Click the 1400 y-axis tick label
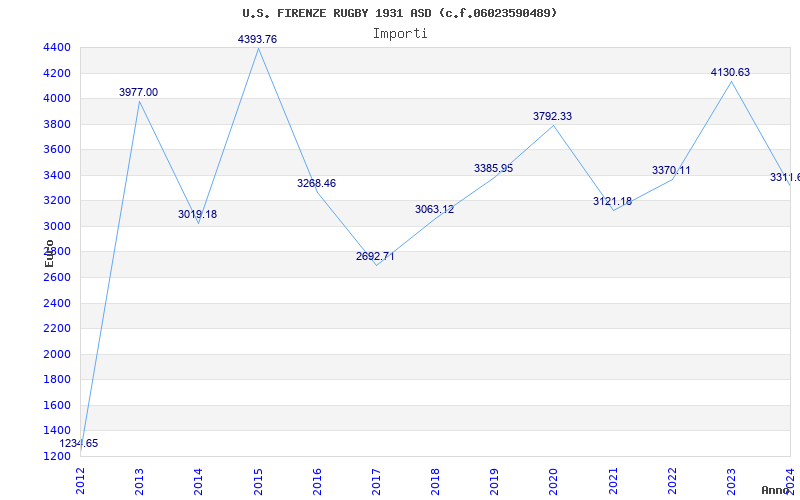This screenshot has width=800, height=500. tap(57, 431)
